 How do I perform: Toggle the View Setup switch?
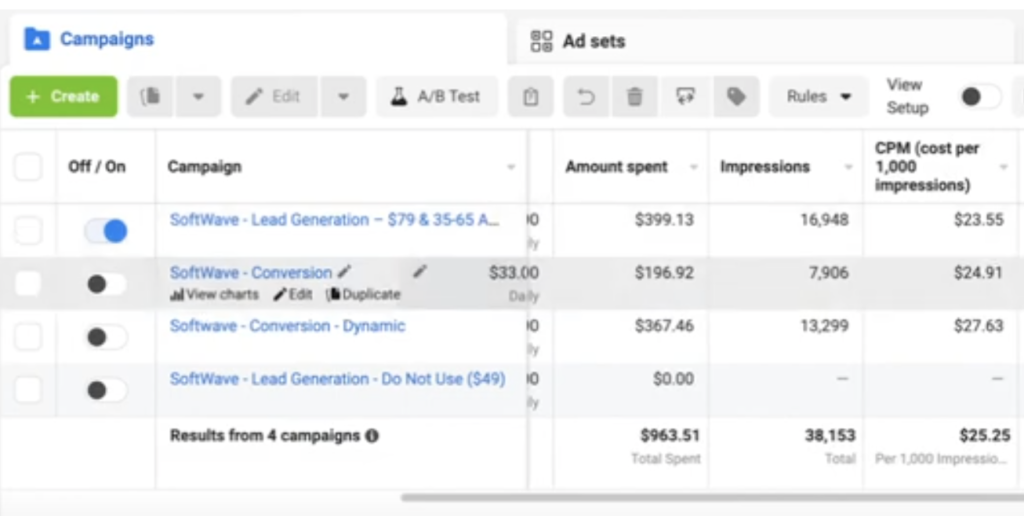click(x=979, y=97)
